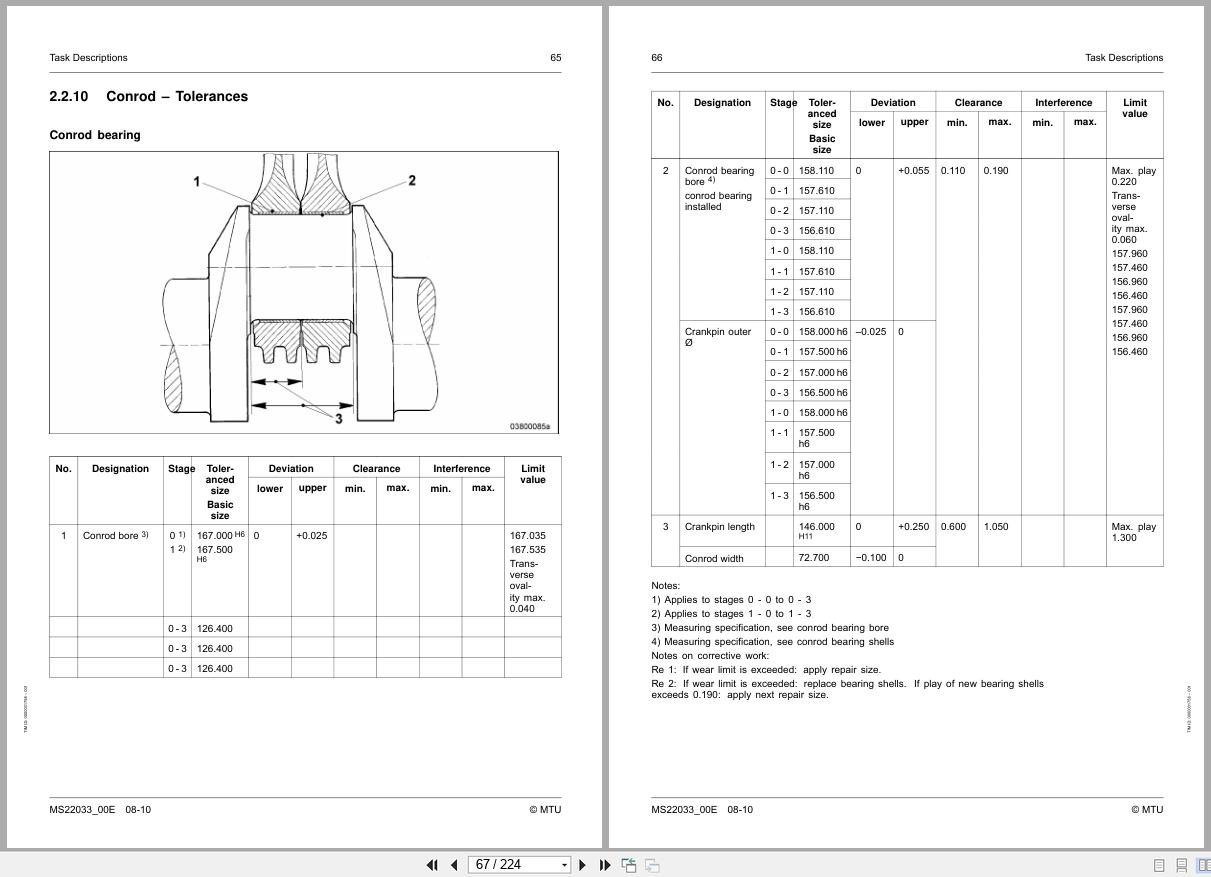The height and width of the screenshot is (877, 1211).
Task: Select the −0.100 lower deviation value
Action: (871, 558)
